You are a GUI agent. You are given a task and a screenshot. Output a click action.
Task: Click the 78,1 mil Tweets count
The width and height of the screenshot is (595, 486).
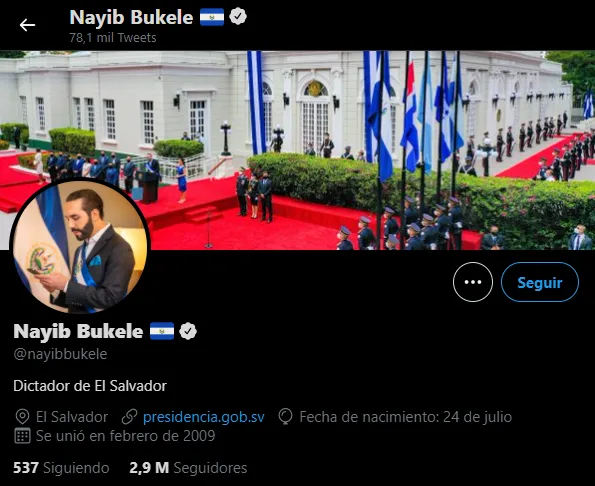113,38
